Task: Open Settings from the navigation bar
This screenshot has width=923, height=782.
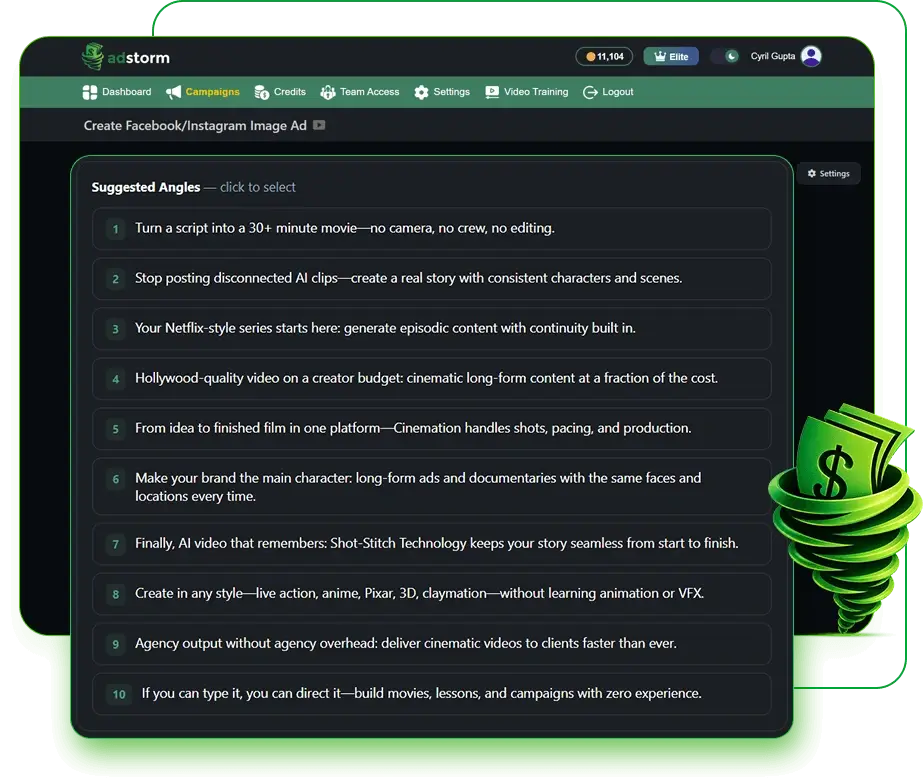Action: pyautogui.click(x=442, y=92)
